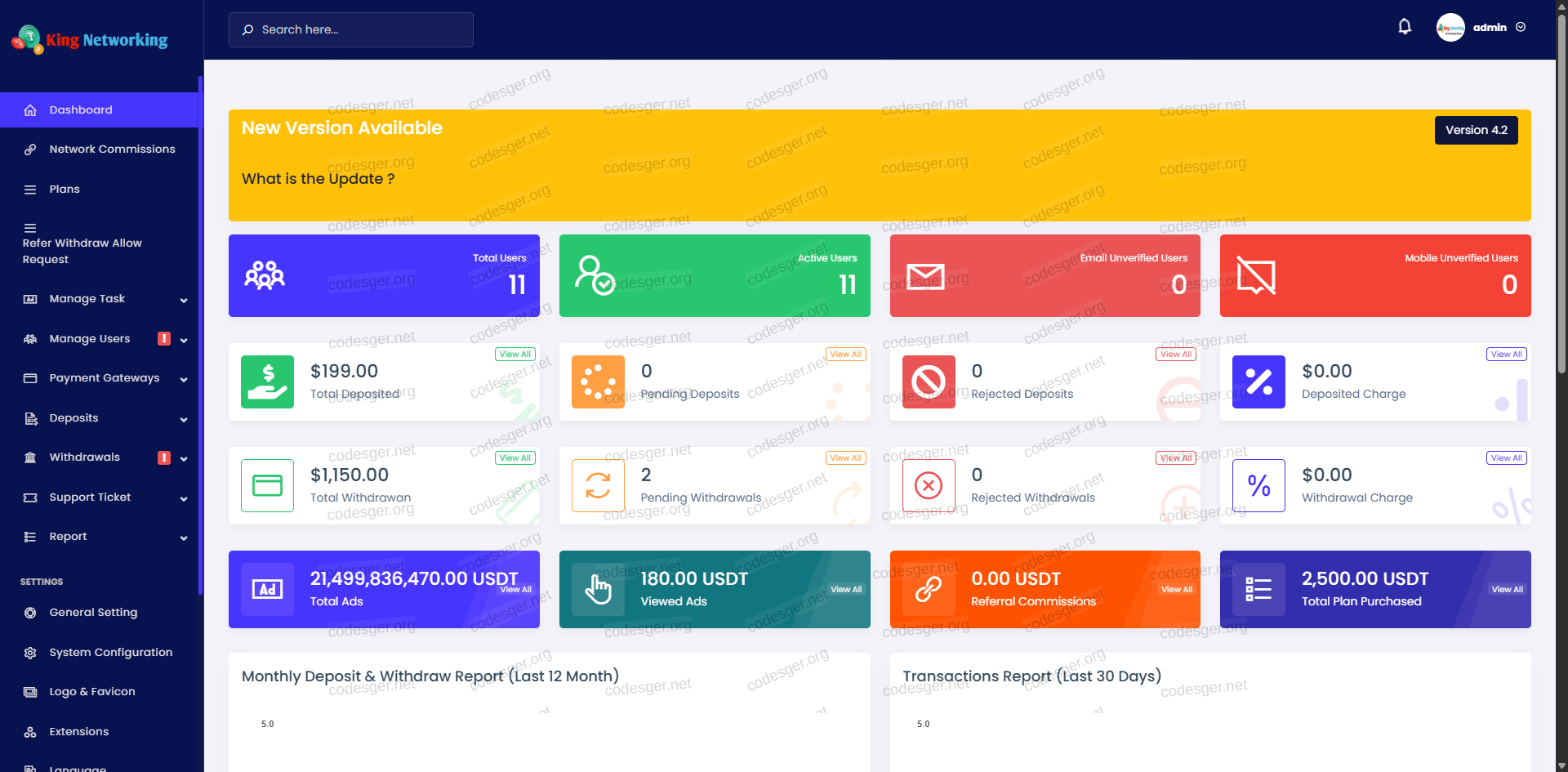The image size is (1568, 772).
Task: Click the Active Users checkmark icon
Action: point(595,276)
